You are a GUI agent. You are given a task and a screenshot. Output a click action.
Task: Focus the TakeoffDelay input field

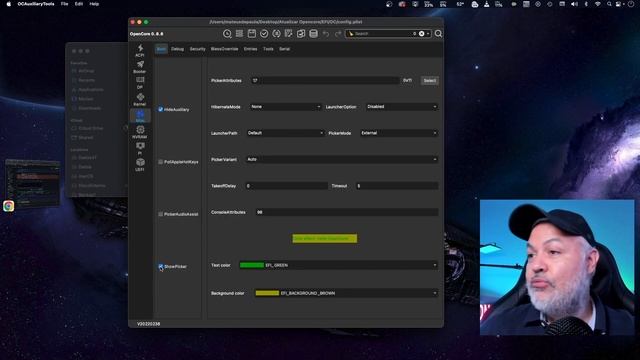pos(287,186)
